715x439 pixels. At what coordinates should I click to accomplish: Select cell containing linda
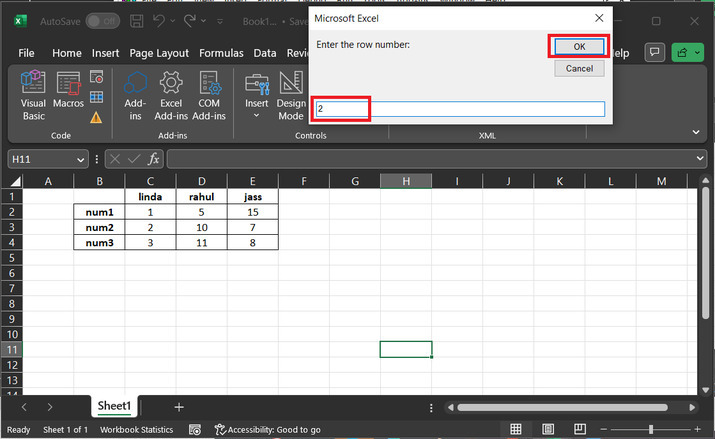tap(150, 196)
